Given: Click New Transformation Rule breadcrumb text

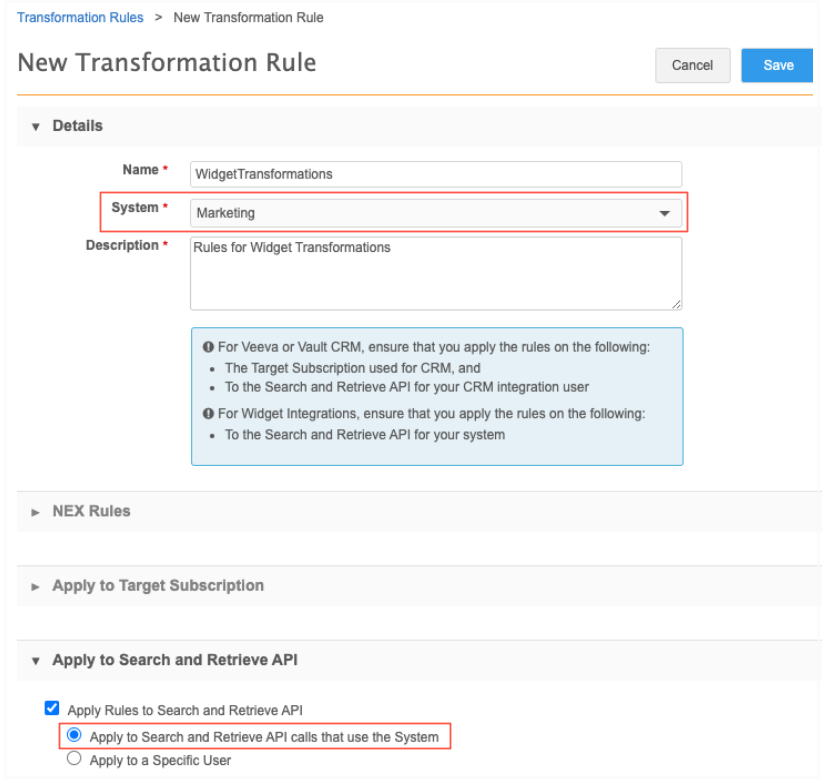Looking at the screenshot, I should (x=248, y=17).
